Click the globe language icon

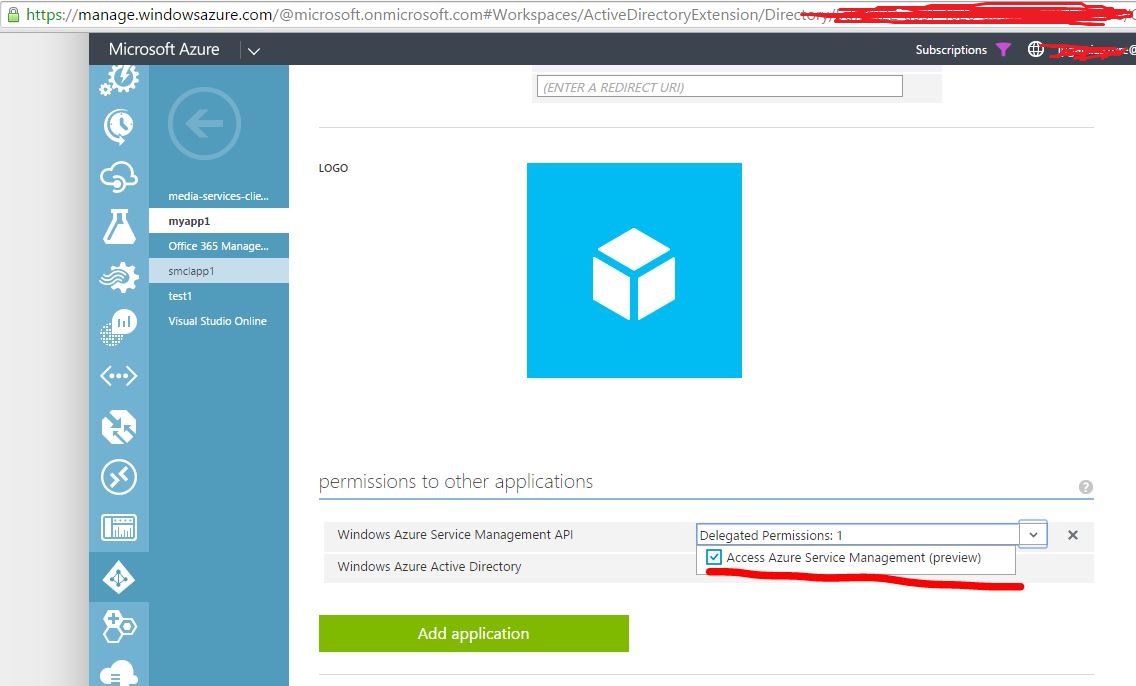(1036, 49)
